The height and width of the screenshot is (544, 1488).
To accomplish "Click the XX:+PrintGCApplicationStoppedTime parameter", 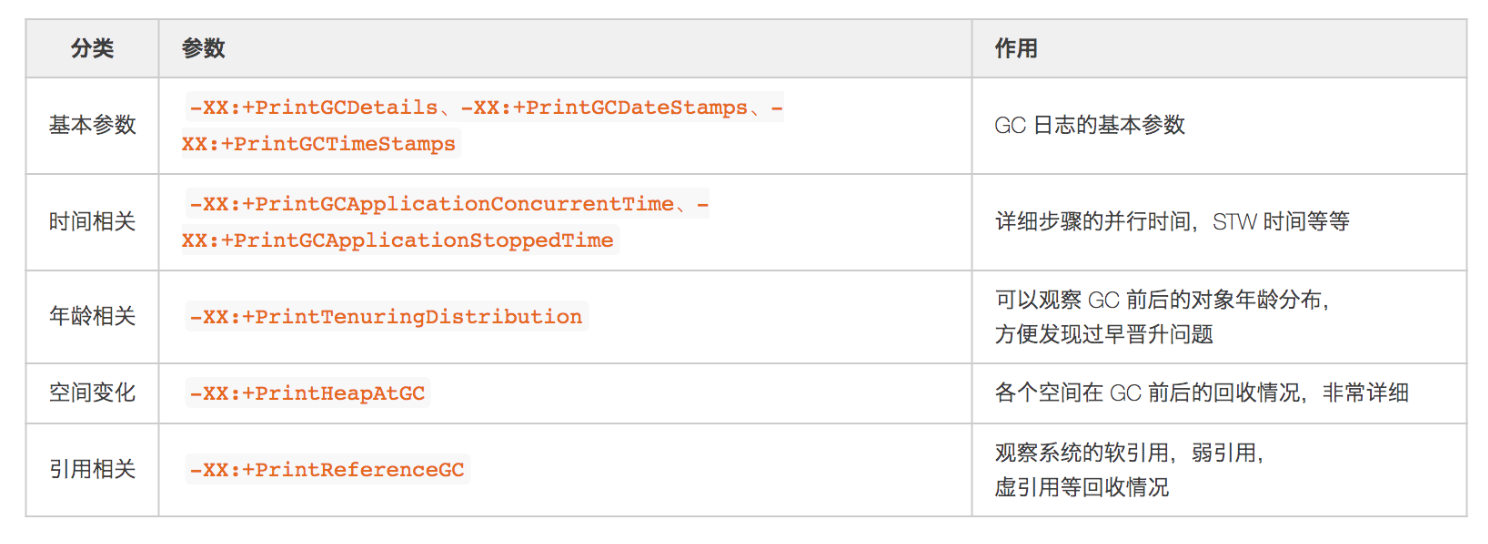I will point(397,240).
